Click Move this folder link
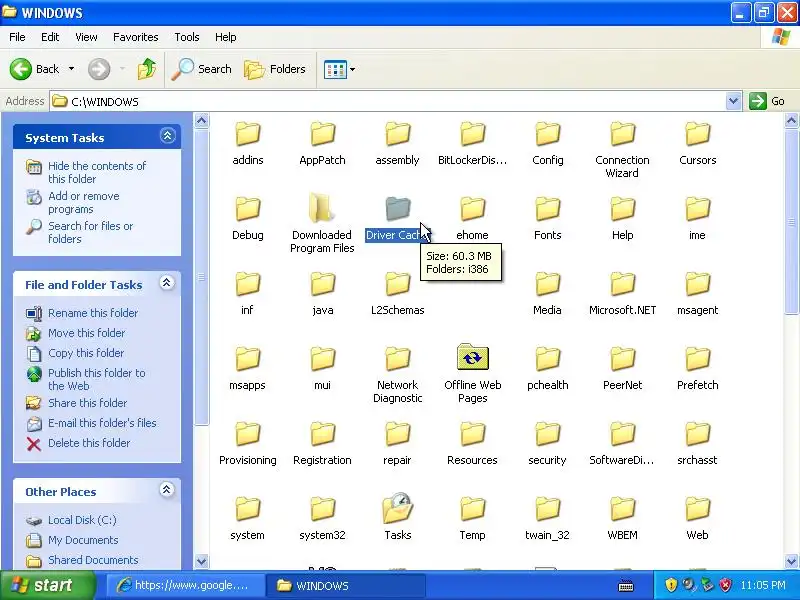The width and height of the screenshot is (800, 600). point(86,333)
